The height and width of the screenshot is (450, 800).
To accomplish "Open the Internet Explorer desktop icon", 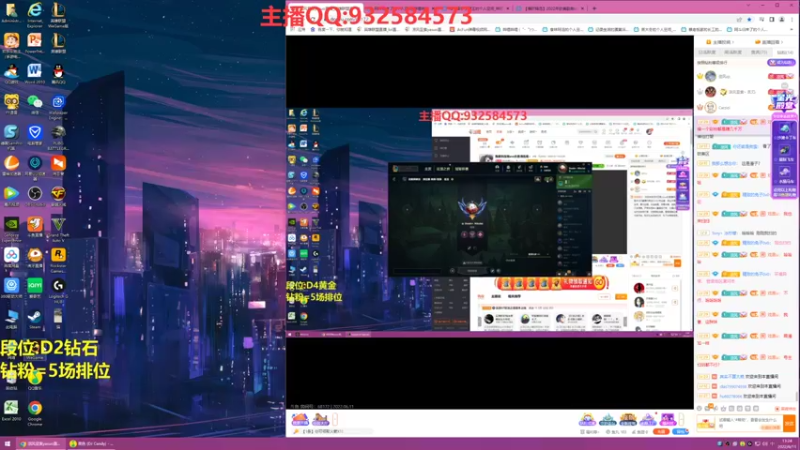I will pyautogui.click(x=35, y=13).
